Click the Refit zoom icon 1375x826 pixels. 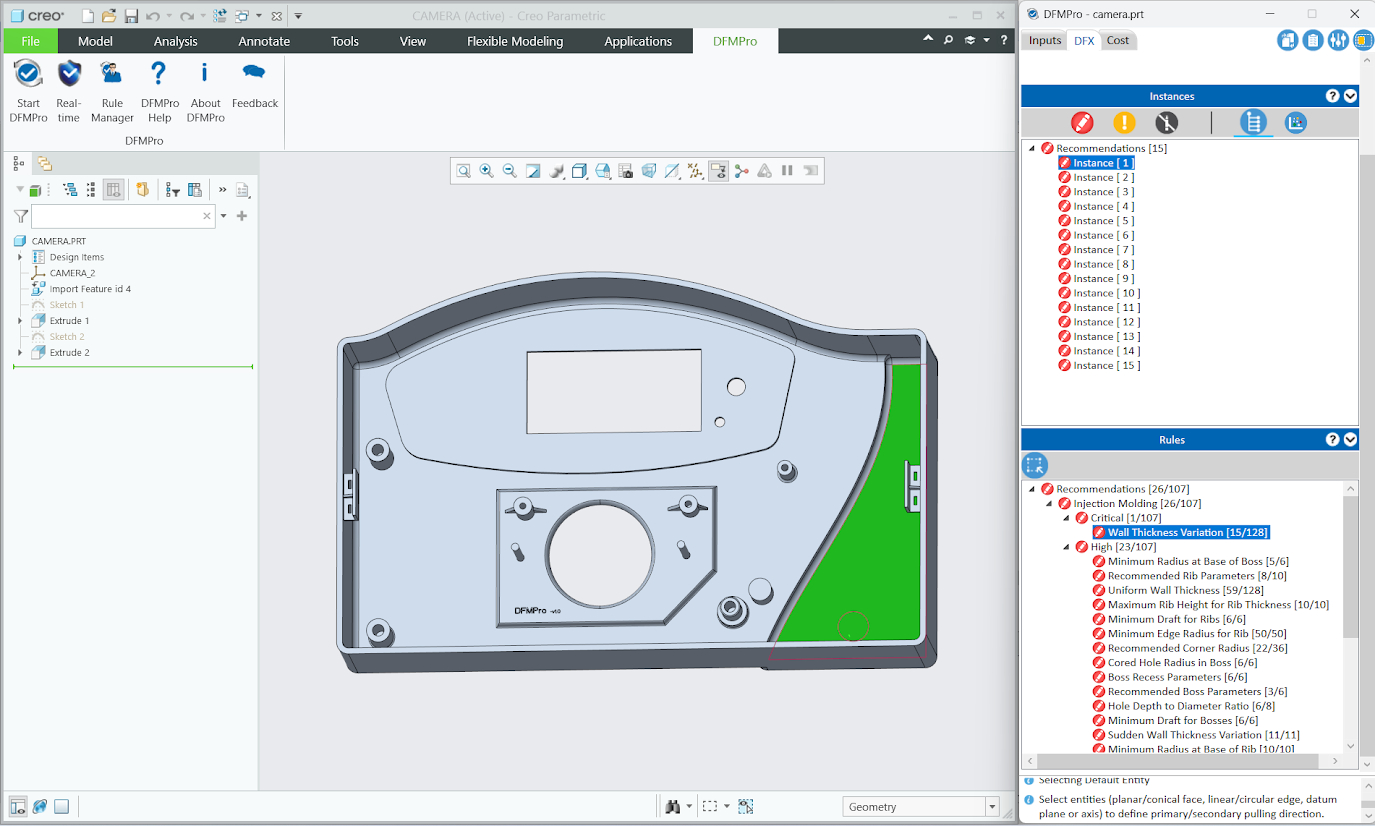[x=464, y=171]
